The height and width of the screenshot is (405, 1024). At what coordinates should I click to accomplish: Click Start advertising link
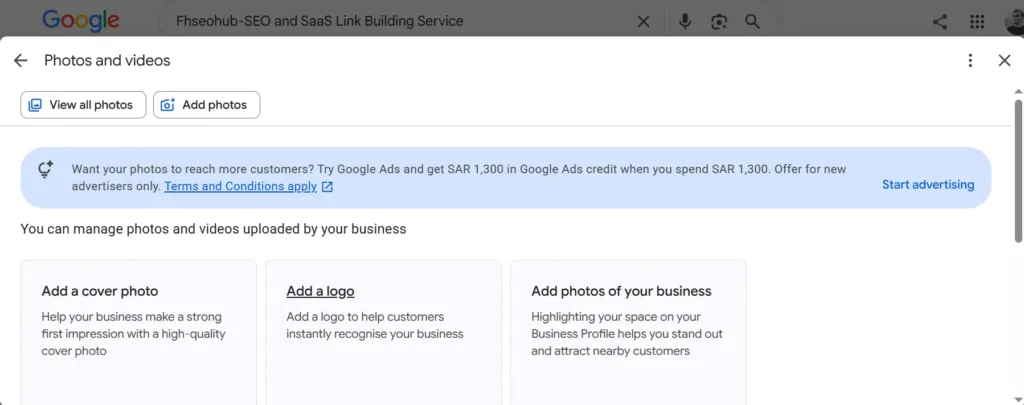pyautogui.click(x=928, y=184)
